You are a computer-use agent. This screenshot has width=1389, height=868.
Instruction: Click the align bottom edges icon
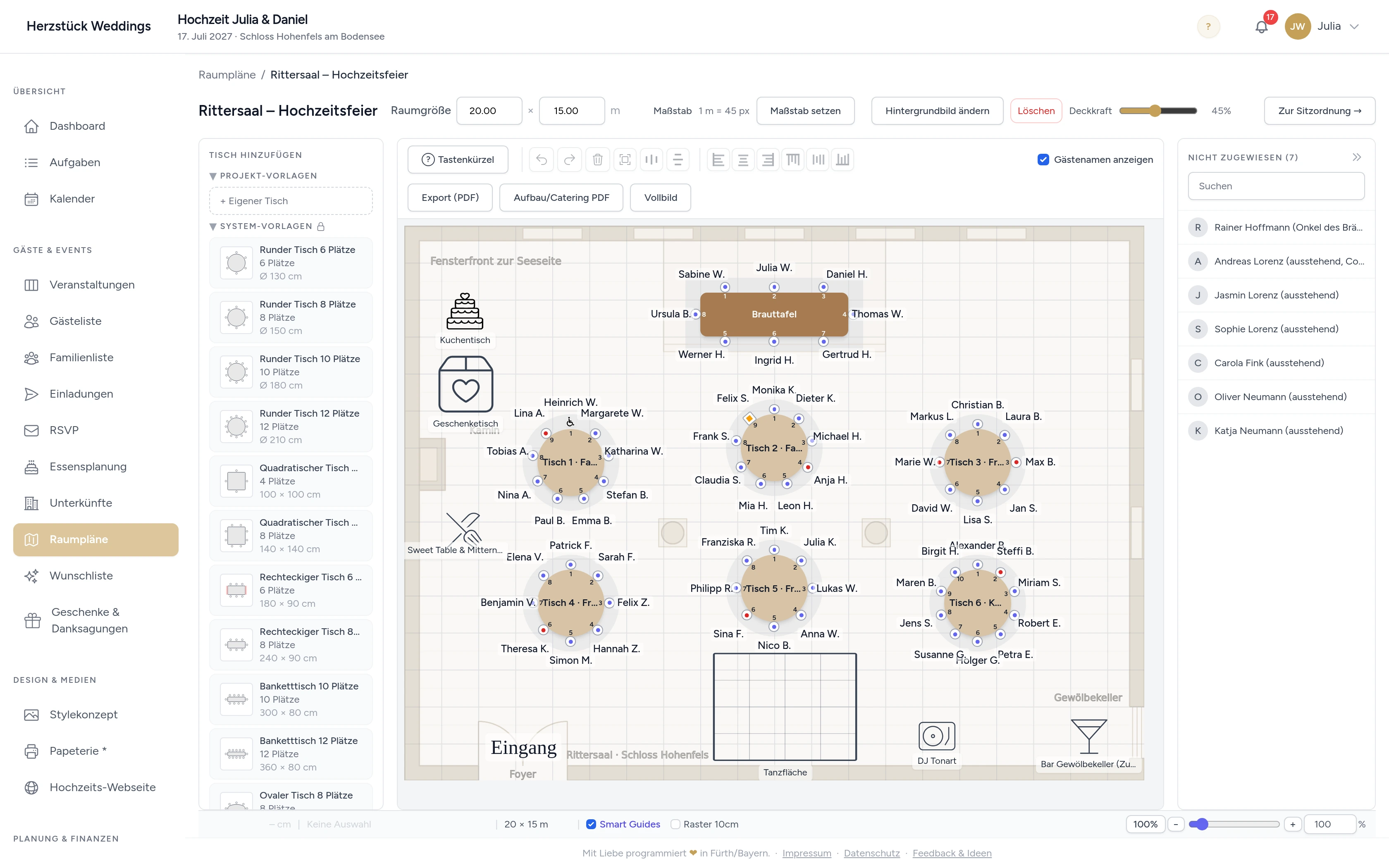(x=842, y=160)
